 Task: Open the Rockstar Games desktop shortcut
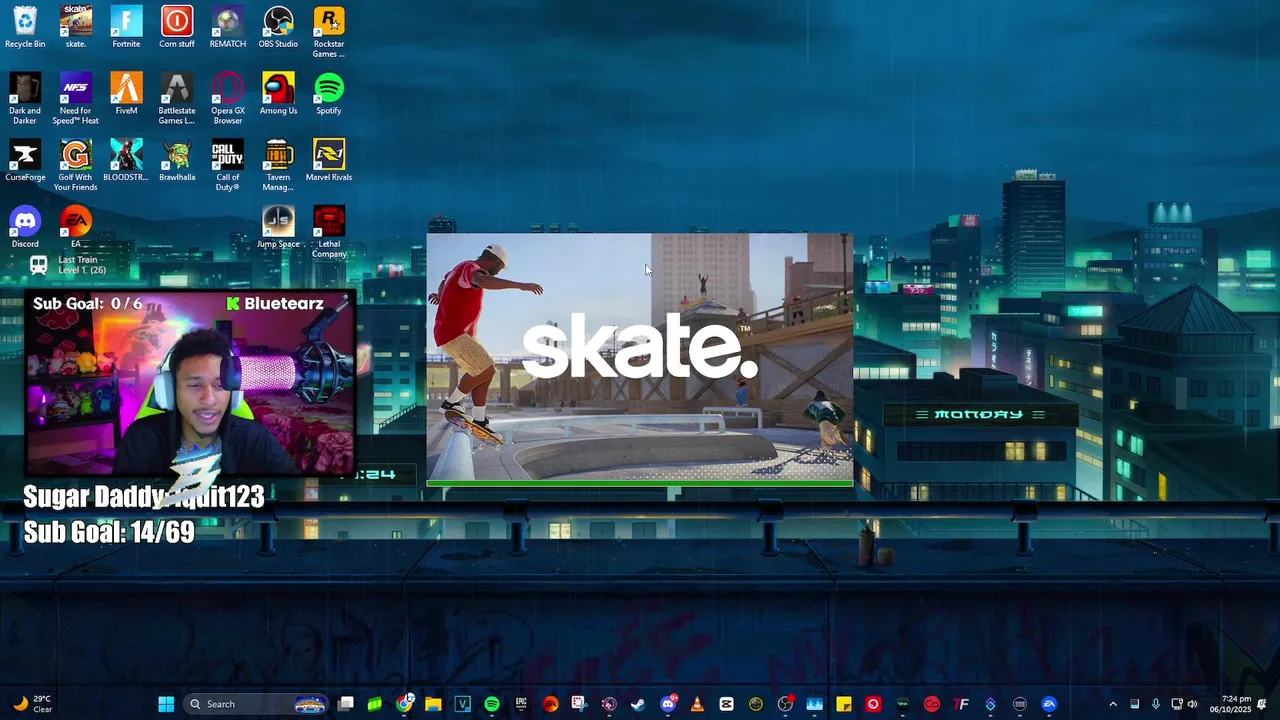coord(329,32)
